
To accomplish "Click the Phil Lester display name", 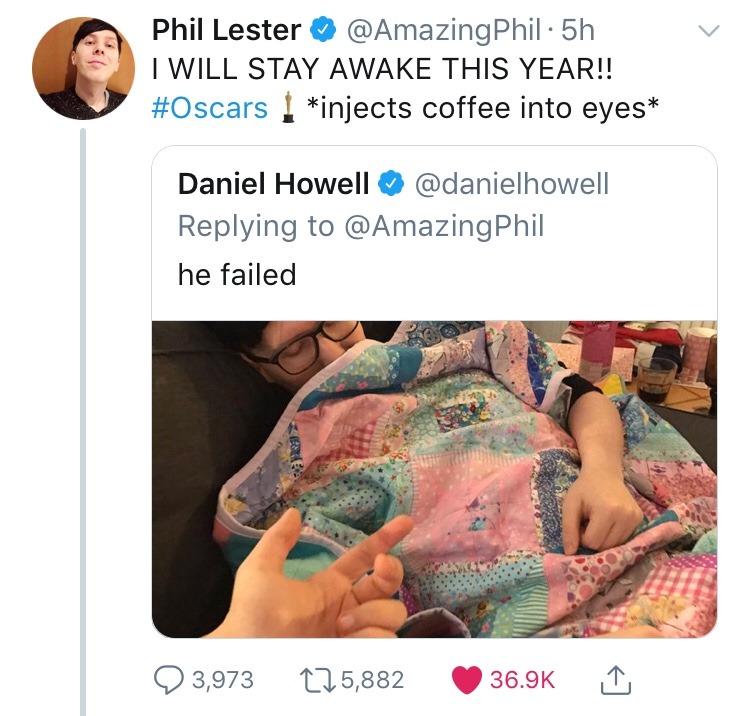I will (227, 31).
